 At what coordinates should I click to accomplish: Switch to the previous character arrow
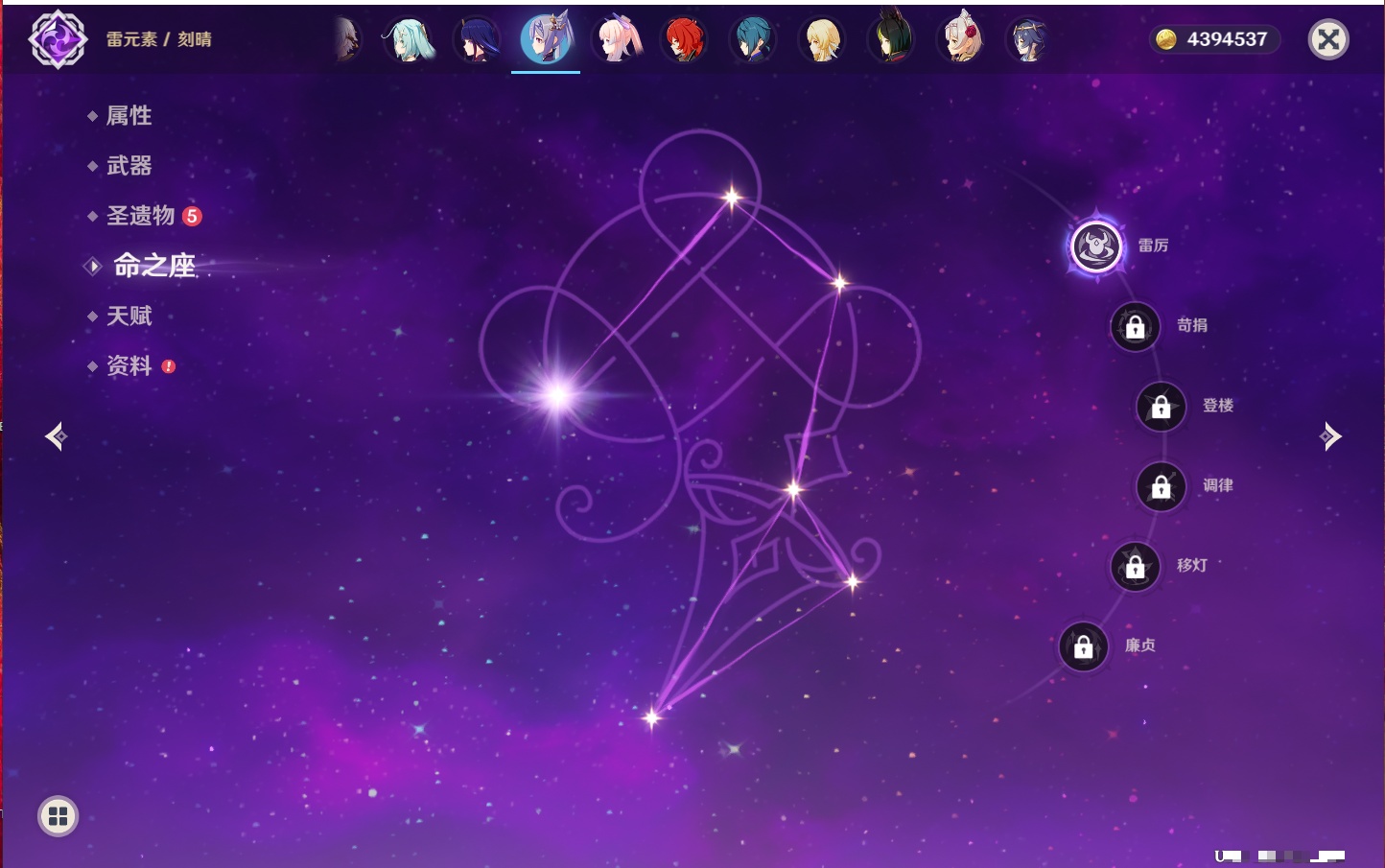(x=56, y=436)
